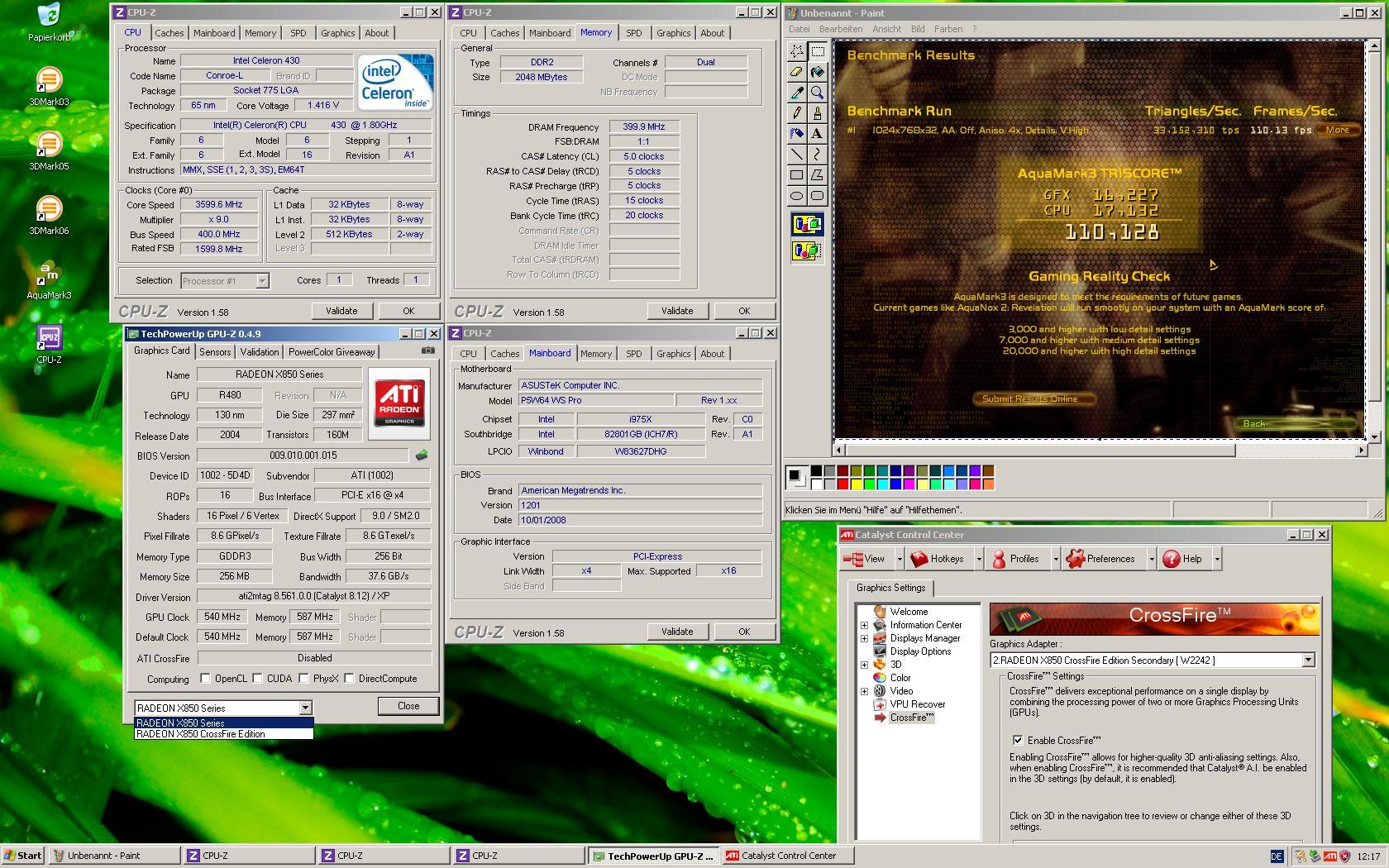Choose the Curve tool in Paint
This screenshot has height=868, width=1389.
[817, 155]
